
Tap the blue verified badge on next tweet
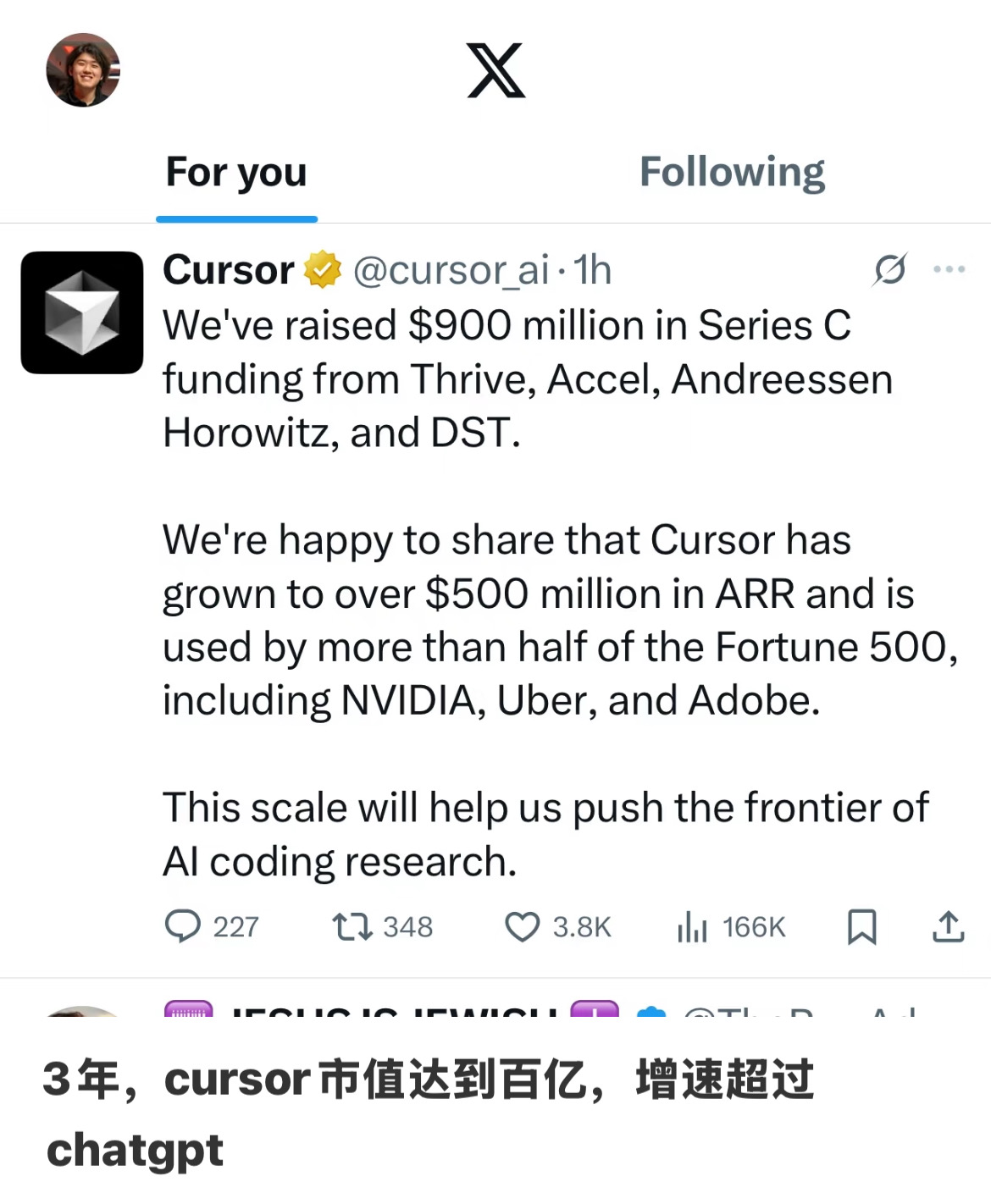tap(651, 1011)
